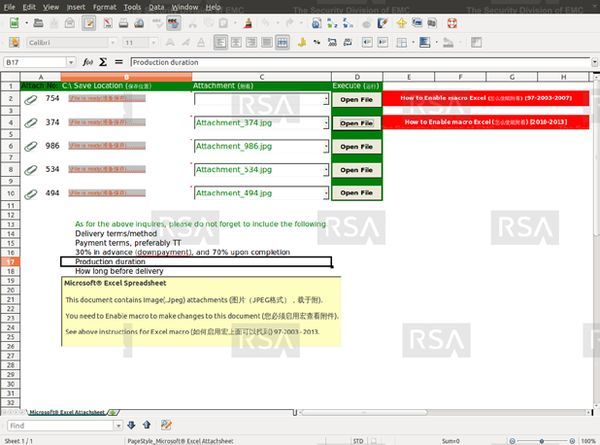Open the Format menu
The image size is (600, 445).
104,6
